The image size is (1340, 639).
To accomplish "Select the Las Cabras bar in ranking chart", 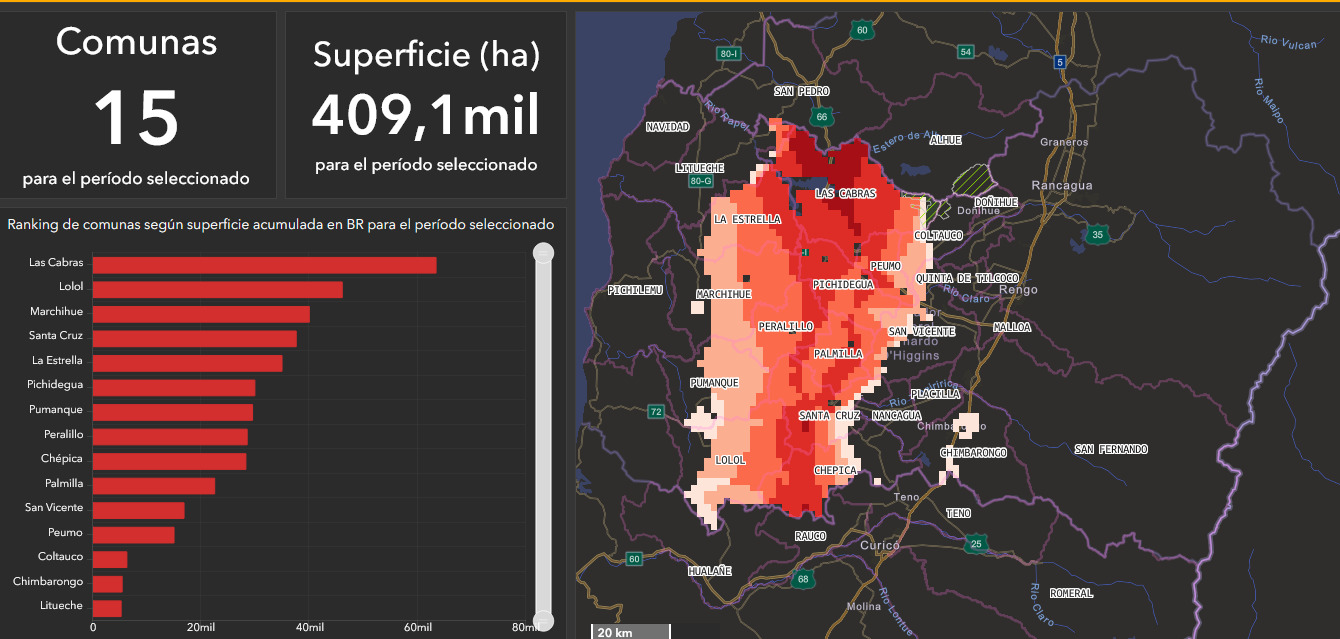I will point(264,265).
